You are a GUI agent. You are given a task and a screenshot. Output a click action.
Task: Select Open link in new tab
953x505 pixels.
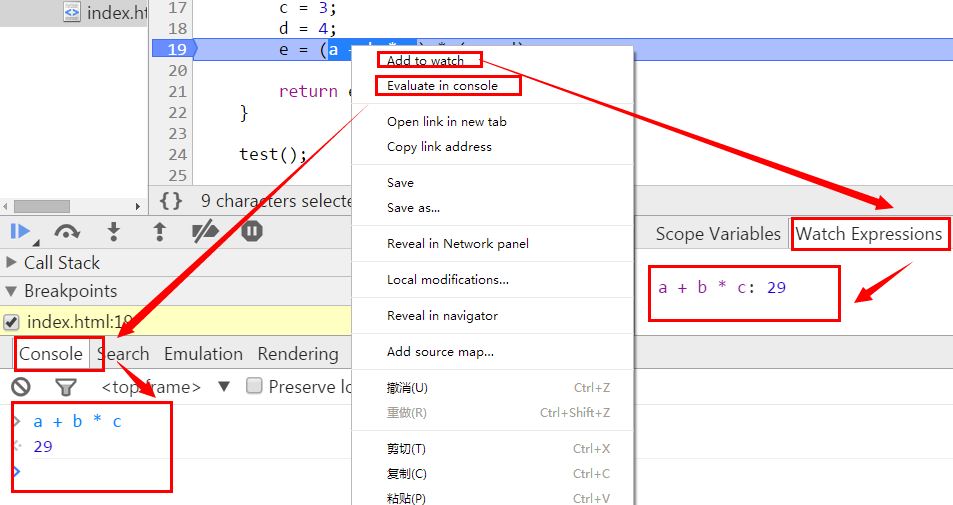pyautogui.click(x=447, y=122)
